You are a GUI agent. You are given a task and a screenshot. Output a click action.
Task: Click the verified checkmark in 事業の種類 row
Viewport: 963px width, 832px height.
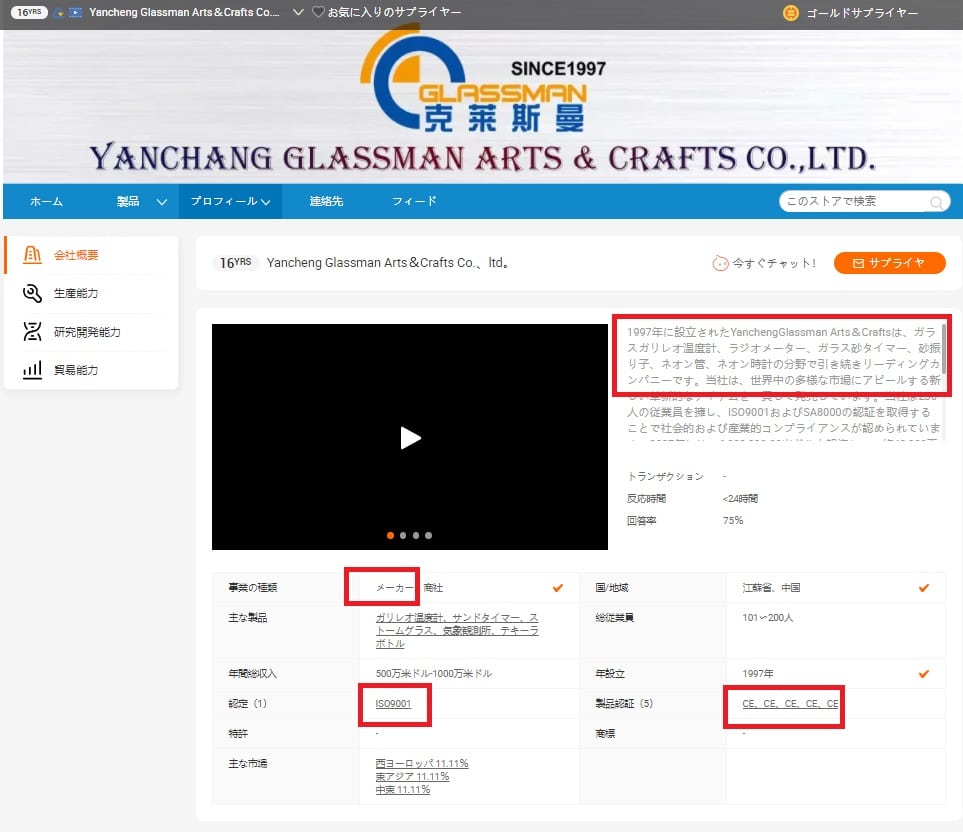[x=558, y=588]
